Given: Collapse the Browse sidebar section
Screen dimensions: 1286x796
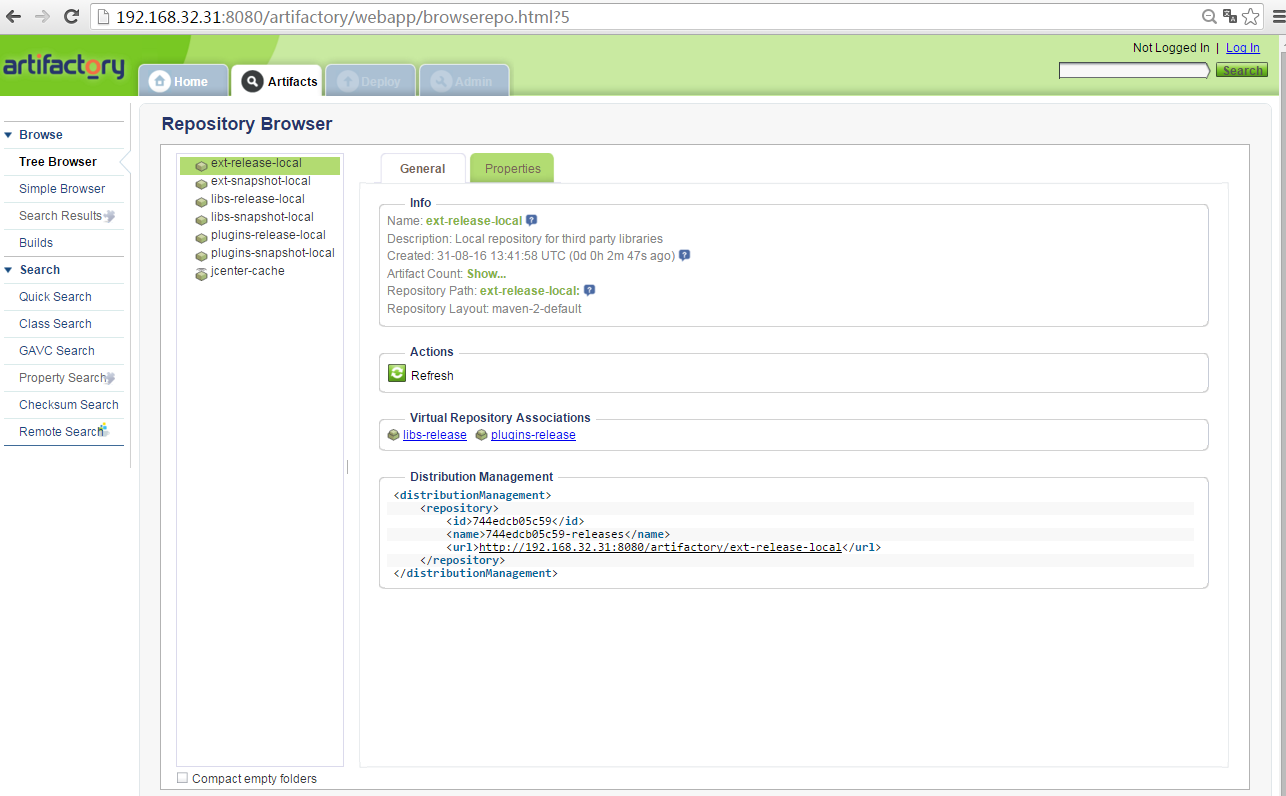Looking at the screenshot, I should point(8,135).
